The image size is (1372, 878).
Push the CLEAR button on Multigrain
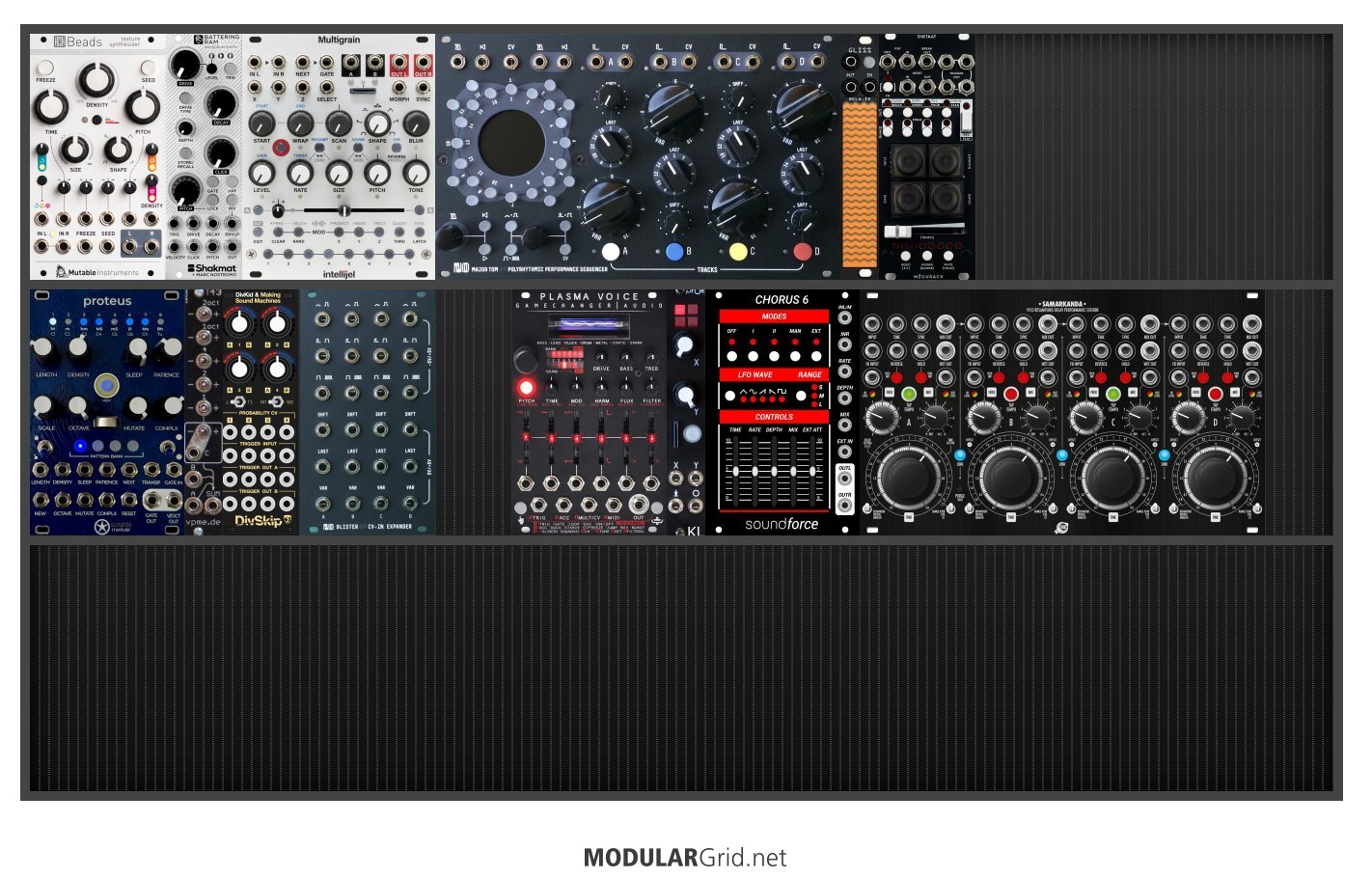coord(278,233)
